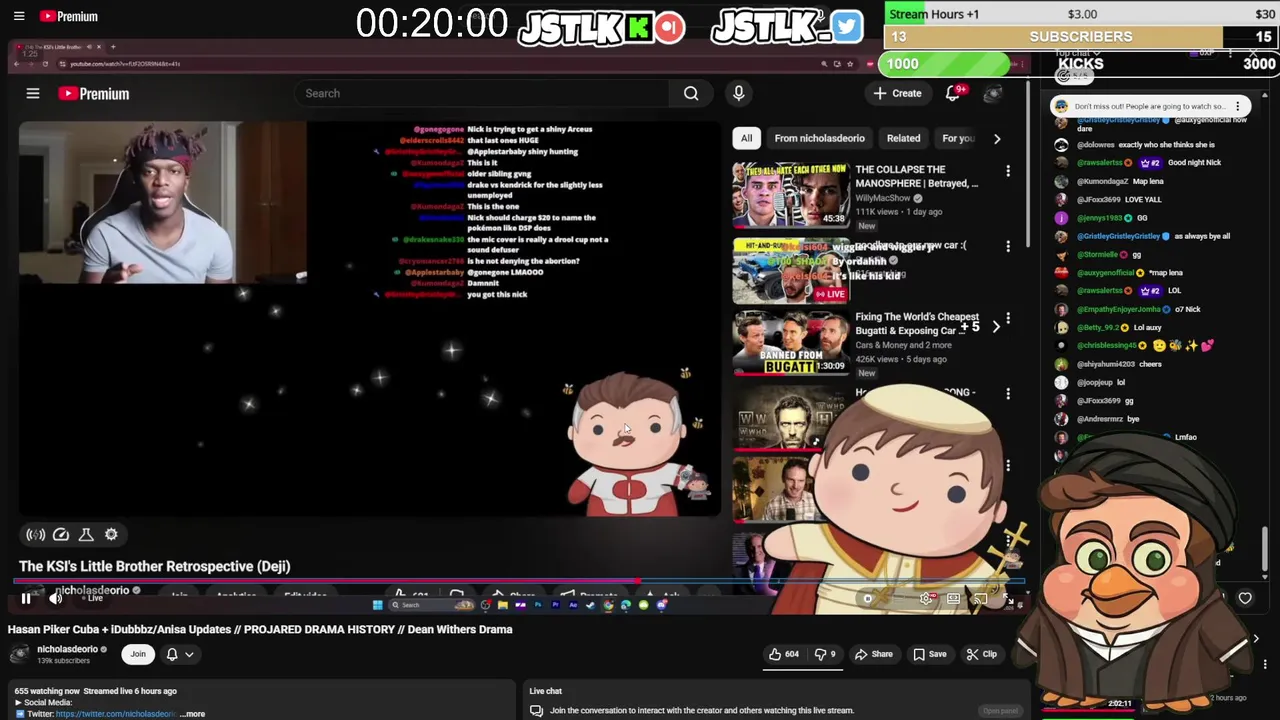Click the browser back arrow

(16, 64)
